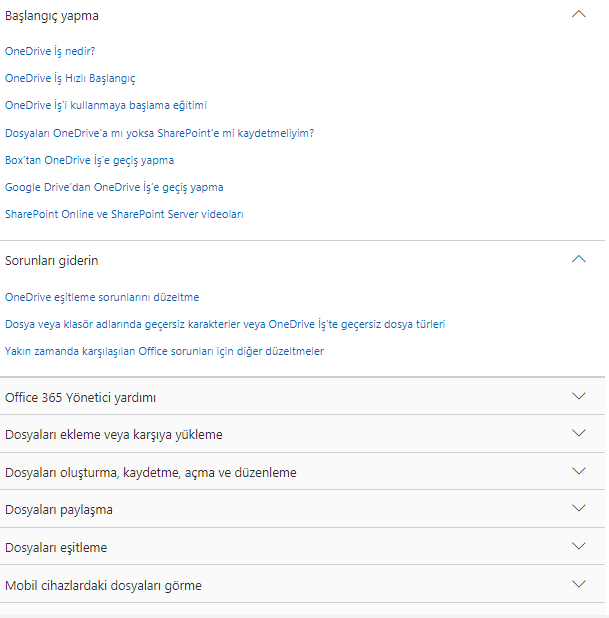Open OneDrive eşitleme sorunlarını düzeltme link
This screenshot has width=609, height=618.
(102, 297)
